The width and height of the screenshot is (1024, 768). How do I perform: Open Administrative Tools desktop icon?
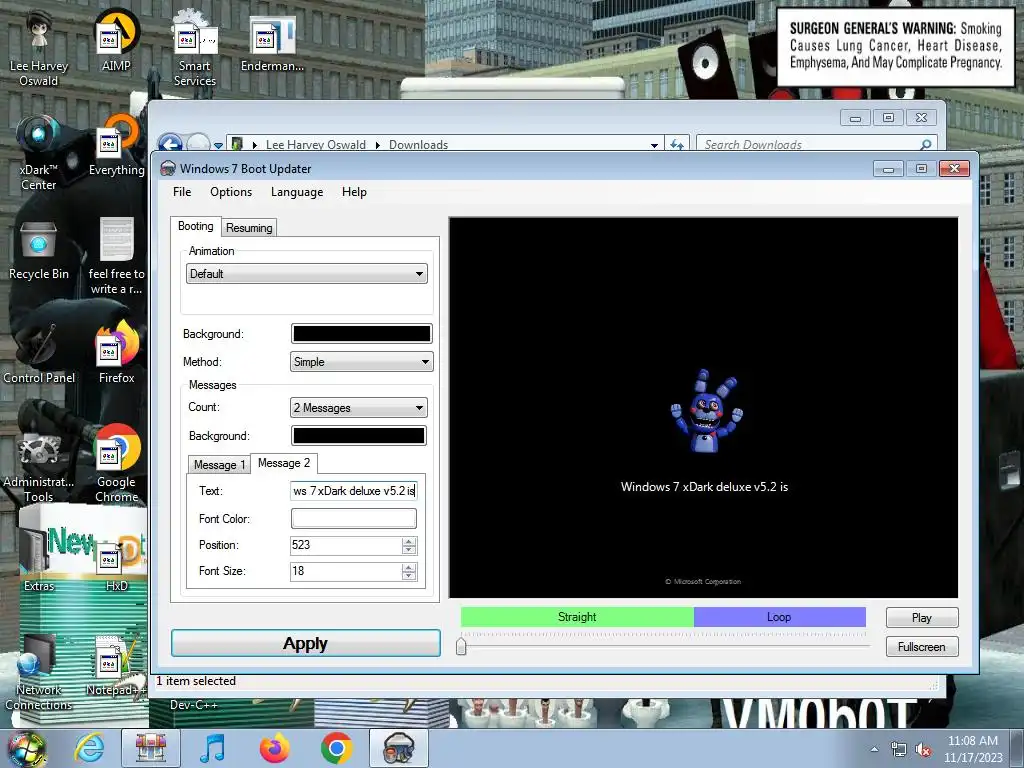(x=39, y=467)
